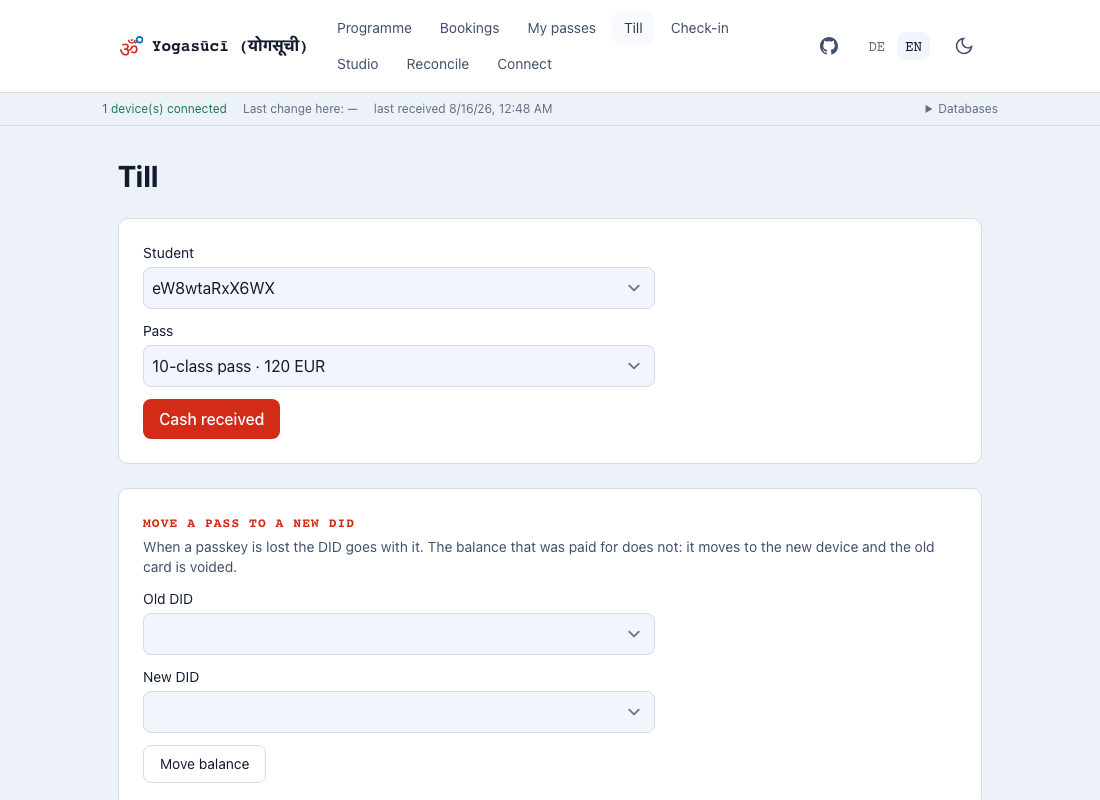The width and height of the screenshot is (1100, 800).
Task: Click the Yogasūcī site title
Action: coord(229,46)
